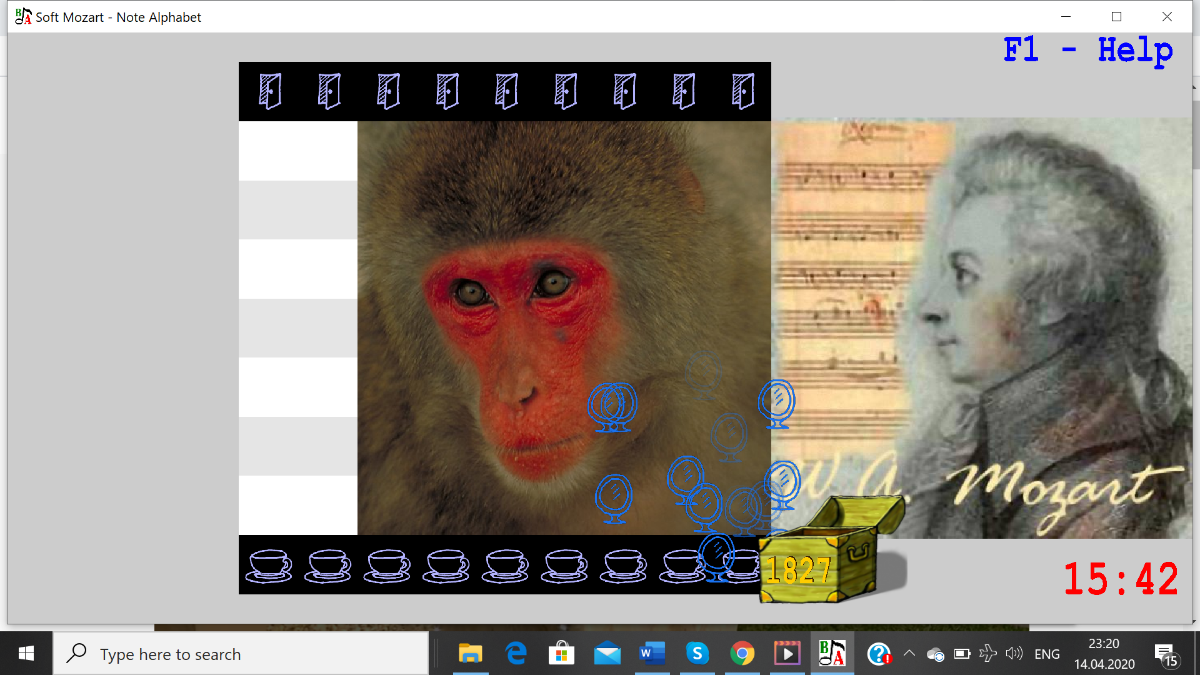Click the Soft Mozart title bar app icon
The height and width of the screenshot is (675, 1200).
click(23, 17)
